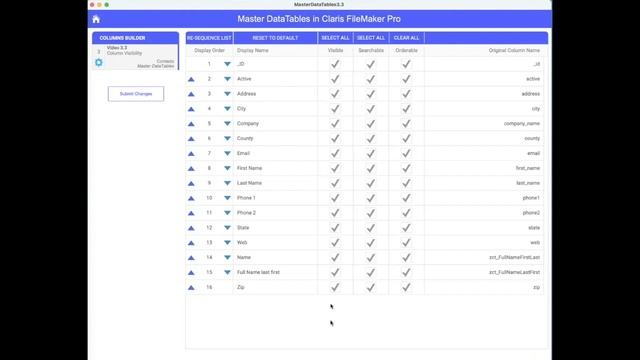The width and height of the screenshot is (640, 360).
Task: Move City row up with its up arrow
Action: 191,109
